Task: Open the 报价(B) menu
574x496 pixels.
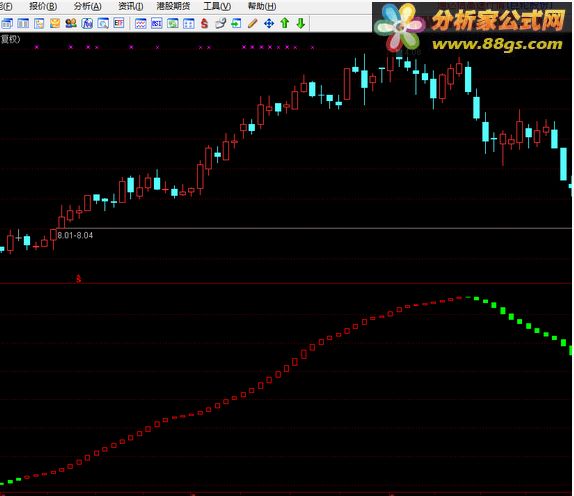Action: (43, 6)
